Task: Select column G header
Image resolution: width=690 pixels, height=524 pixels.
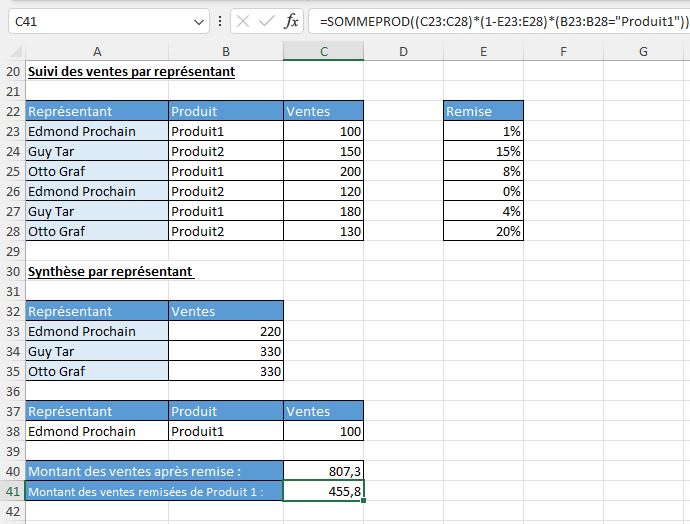Action: 642,51
